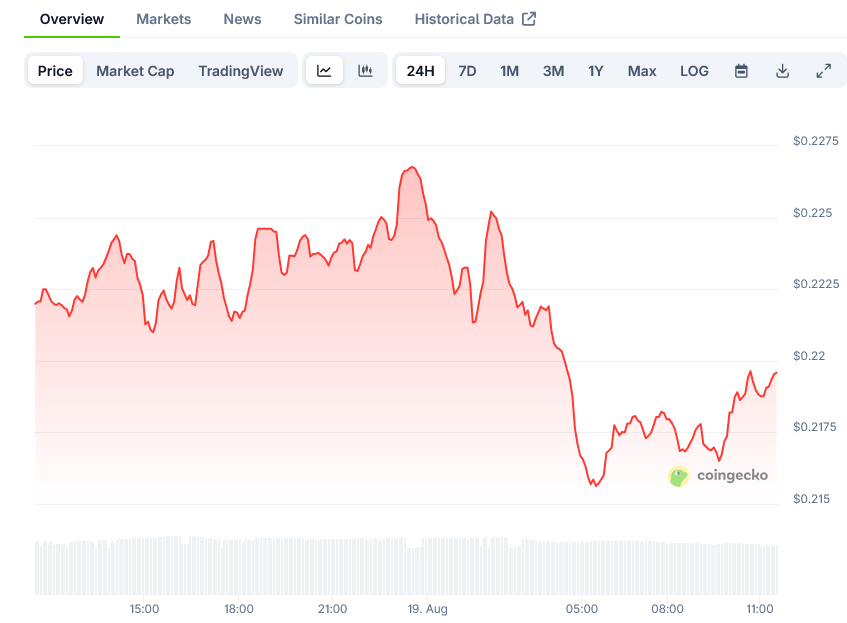Select the 1M time range
847x623 pixels.
pos(509,71)
